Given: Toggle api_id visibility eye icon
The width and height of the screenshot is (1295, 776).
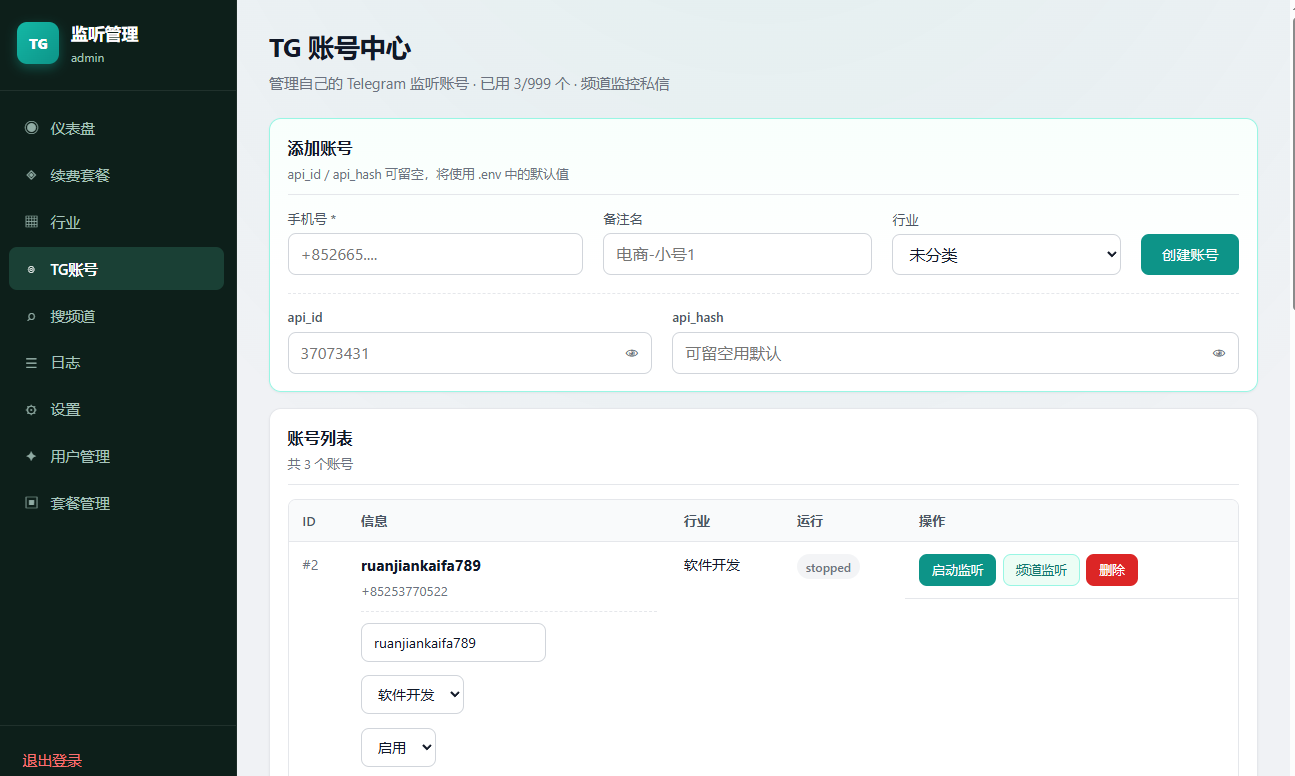Looking at the screenshot, I should pyautogui.click(x=632, y=353).
